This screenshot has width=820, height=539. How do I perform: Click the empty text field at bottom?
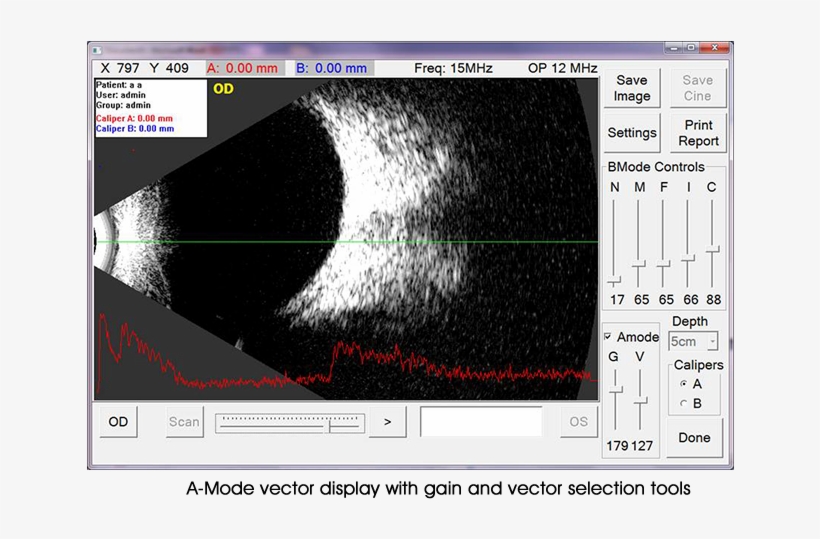pyautogui.click(x=481, y=422)
